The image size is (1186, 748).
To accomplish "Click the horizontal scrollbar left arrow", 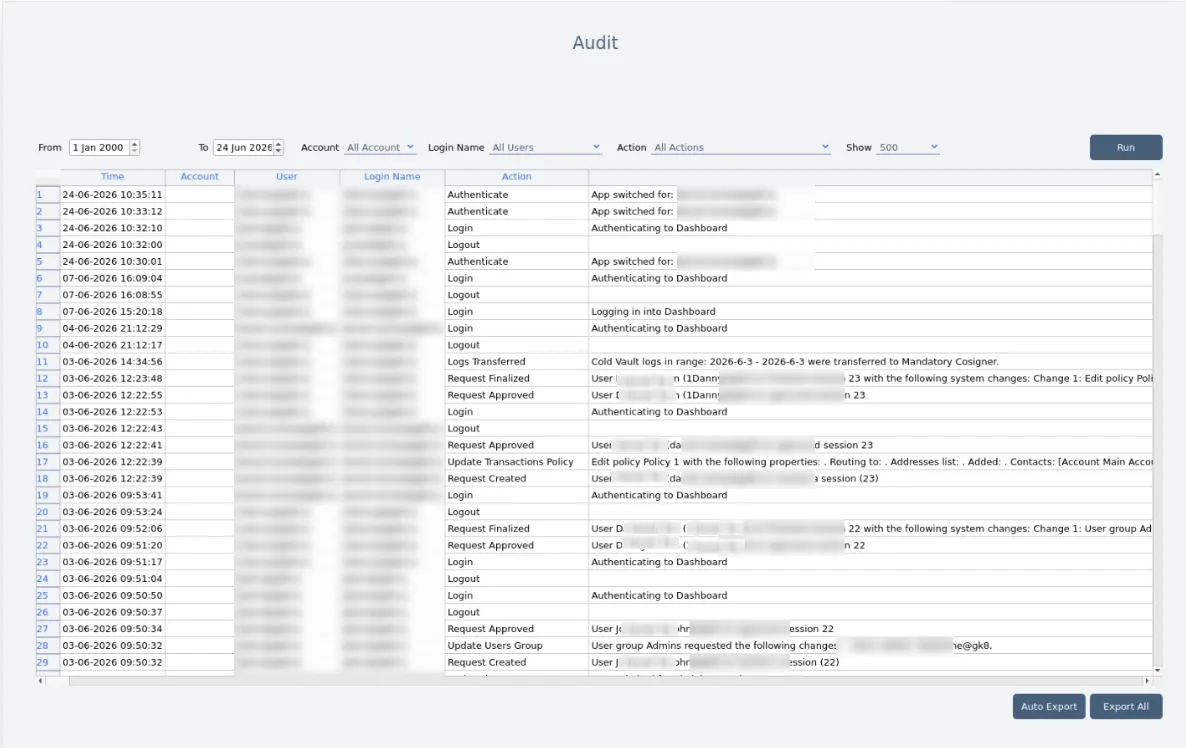I will tap(41, 681).
